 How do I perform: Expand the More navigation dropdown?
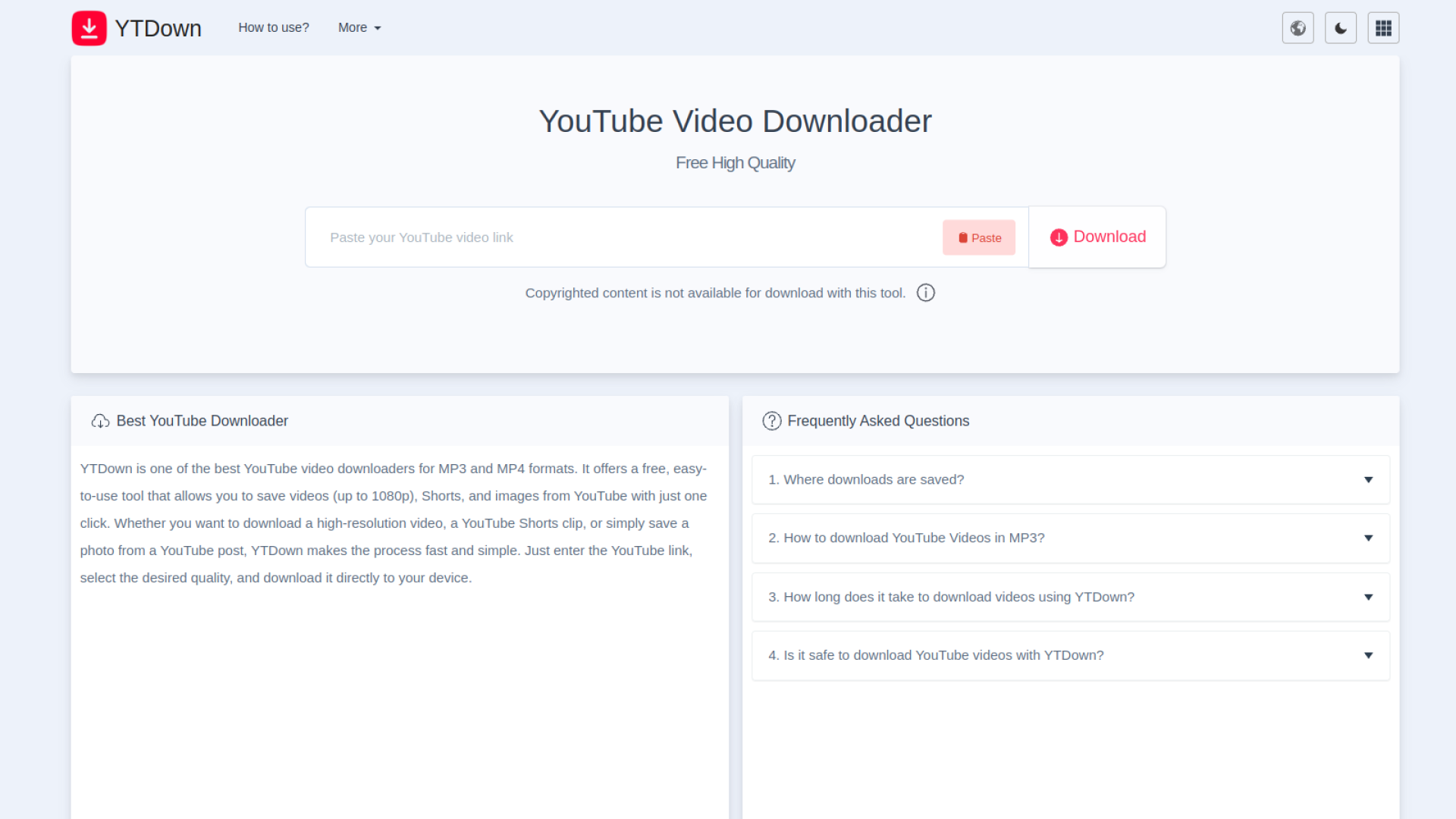coord(359,27)
